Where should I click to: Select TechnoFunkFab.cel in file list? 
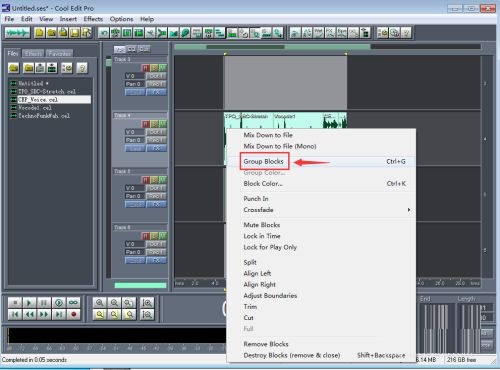click(44, 116)
